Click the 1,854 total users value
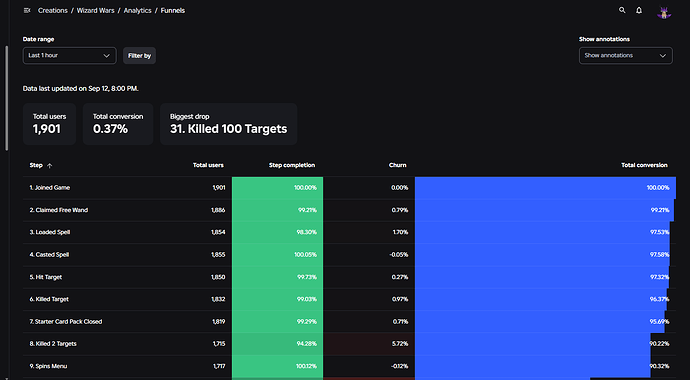 [x=218, y=232]
